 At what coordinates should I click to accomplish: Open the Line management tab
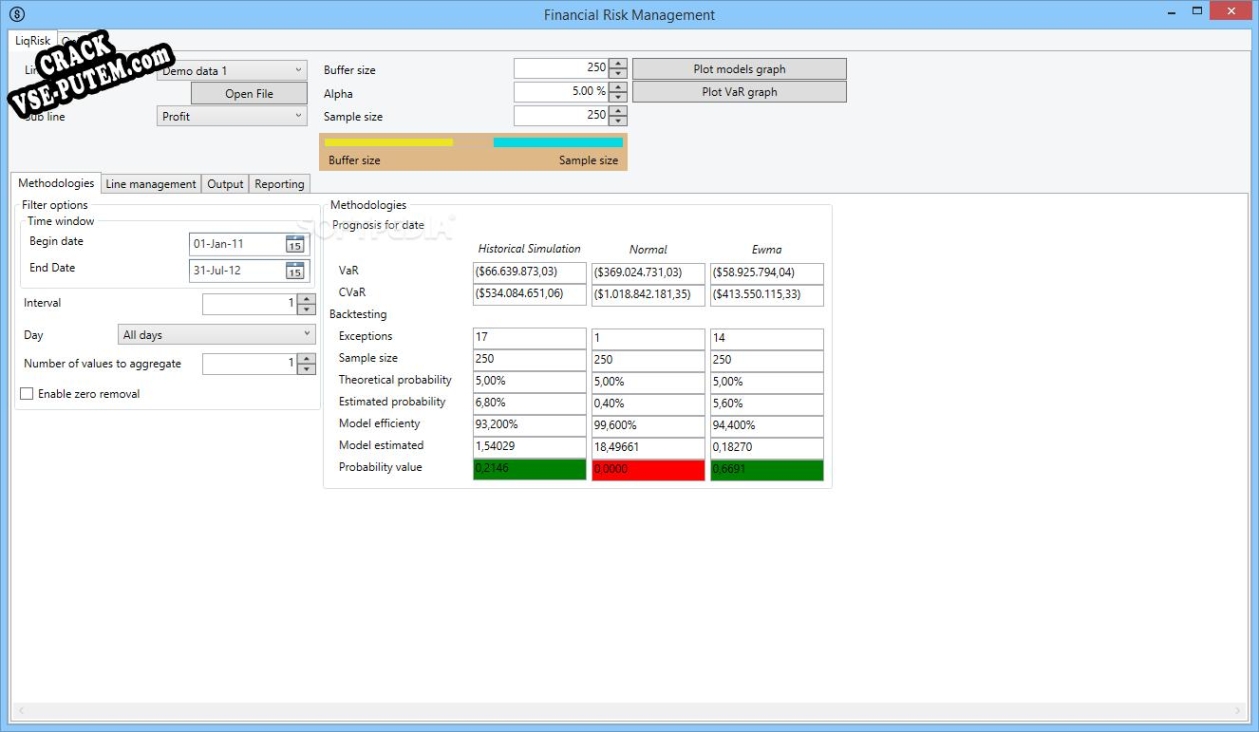(151, 184)
